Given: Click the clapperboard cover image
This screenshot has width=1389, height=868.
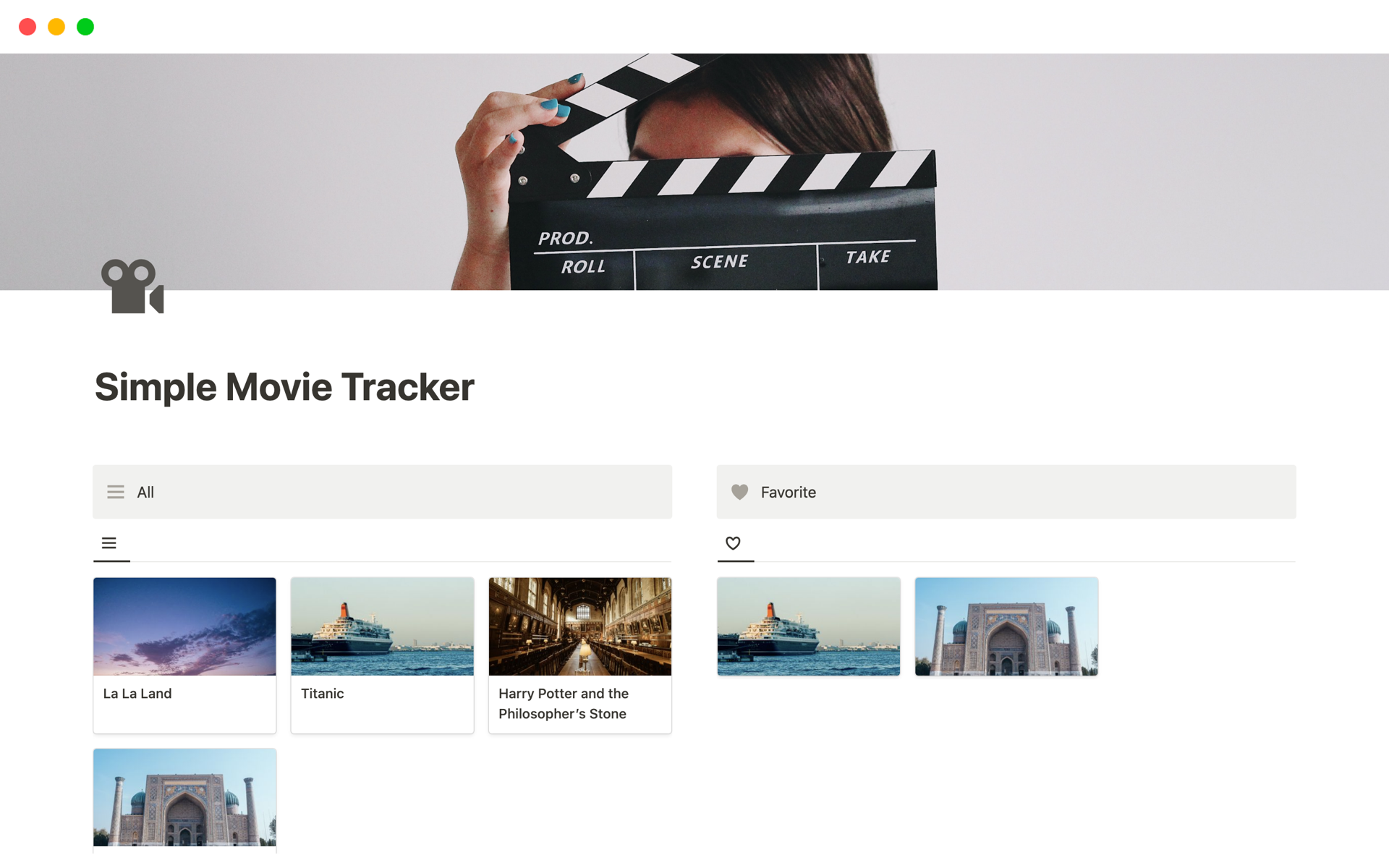Looking at the screenshot, I should 694,172.
